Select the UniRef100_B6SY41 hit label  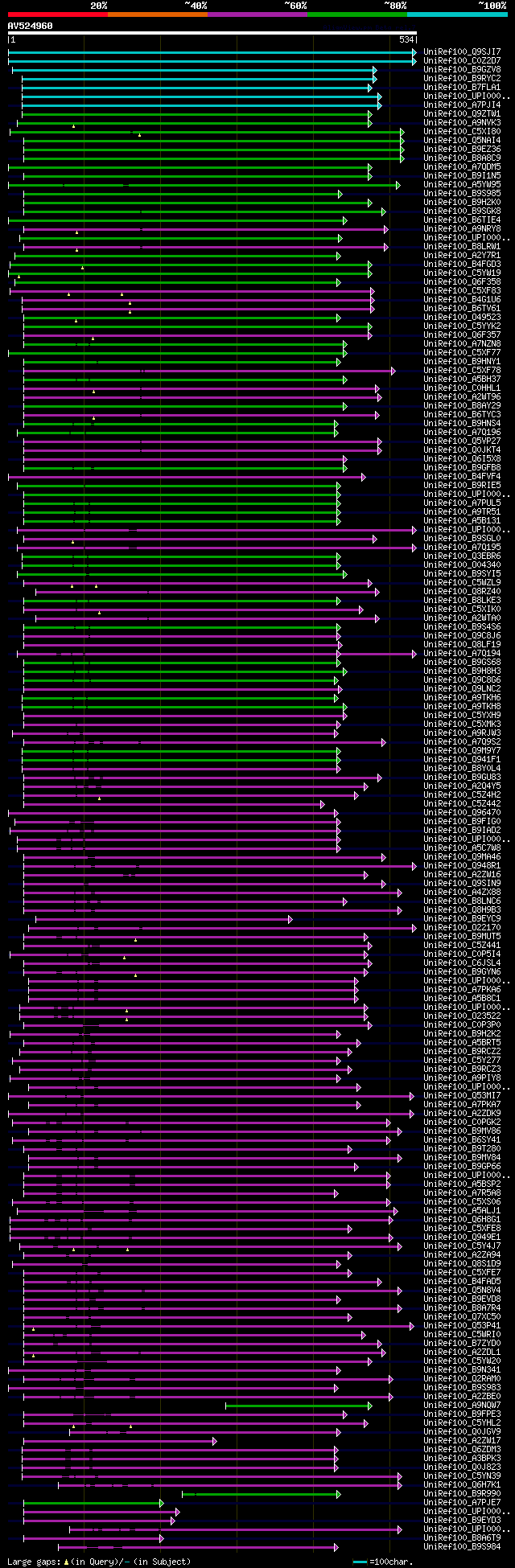(462, 1140)
